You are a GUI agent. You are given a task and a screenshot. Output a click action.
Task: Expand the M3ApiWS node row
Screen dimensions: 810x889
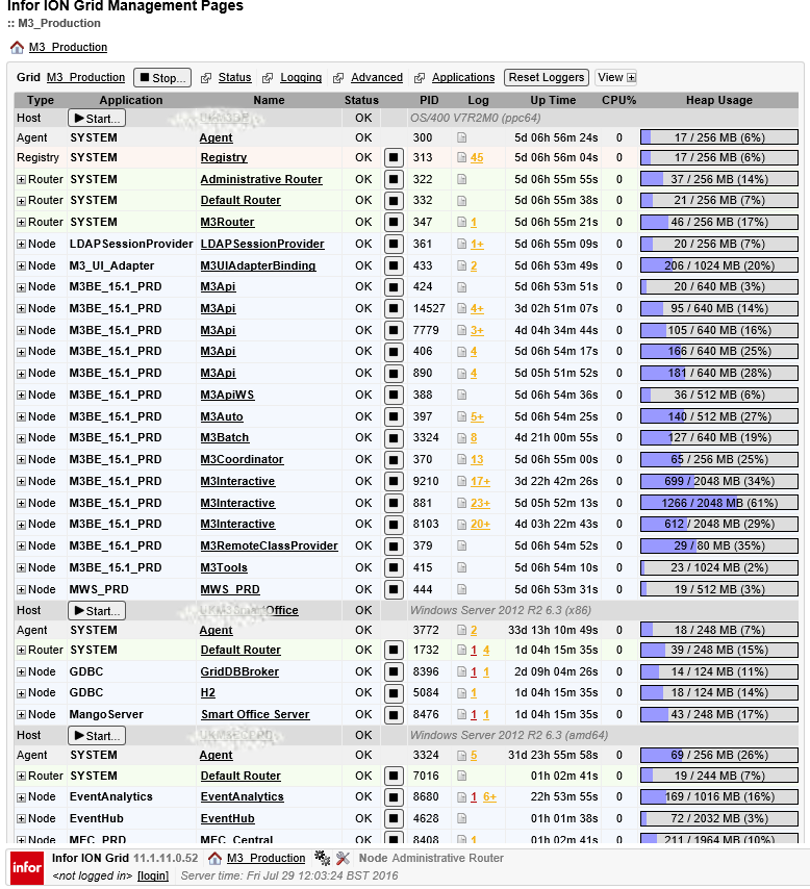click(x=21, y=396)
